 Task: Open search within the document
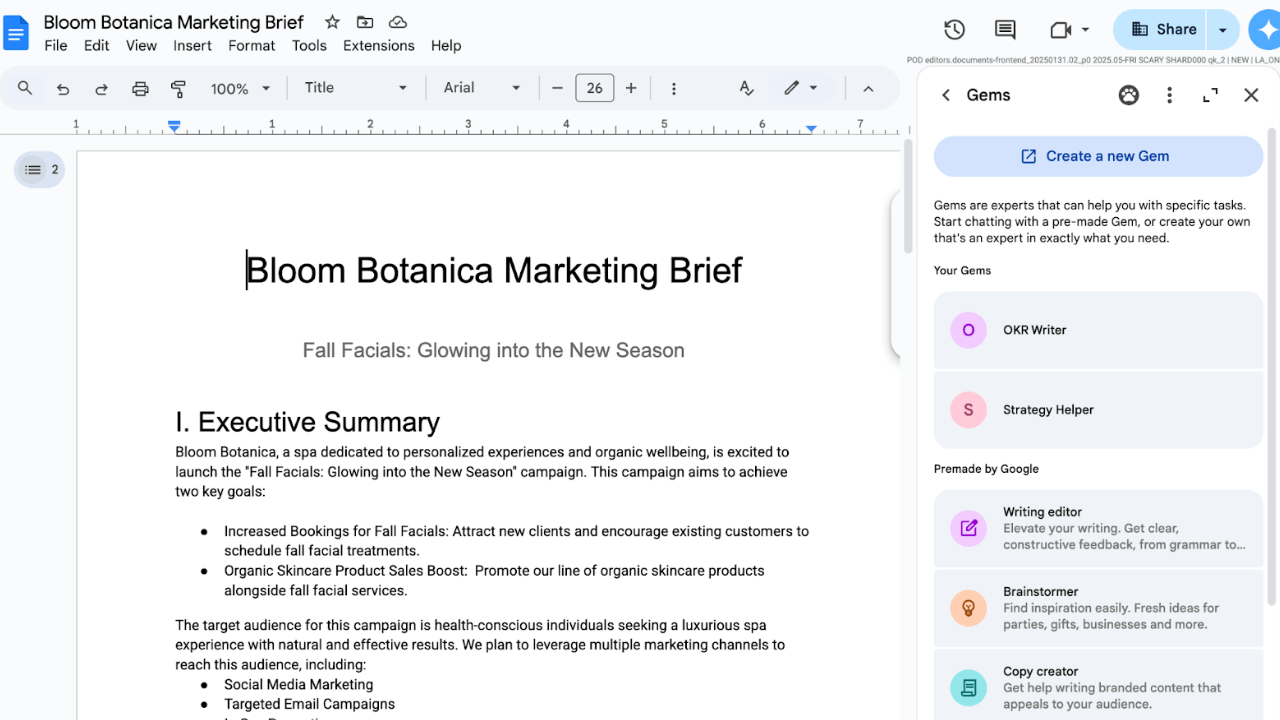[x=24, y=88]
